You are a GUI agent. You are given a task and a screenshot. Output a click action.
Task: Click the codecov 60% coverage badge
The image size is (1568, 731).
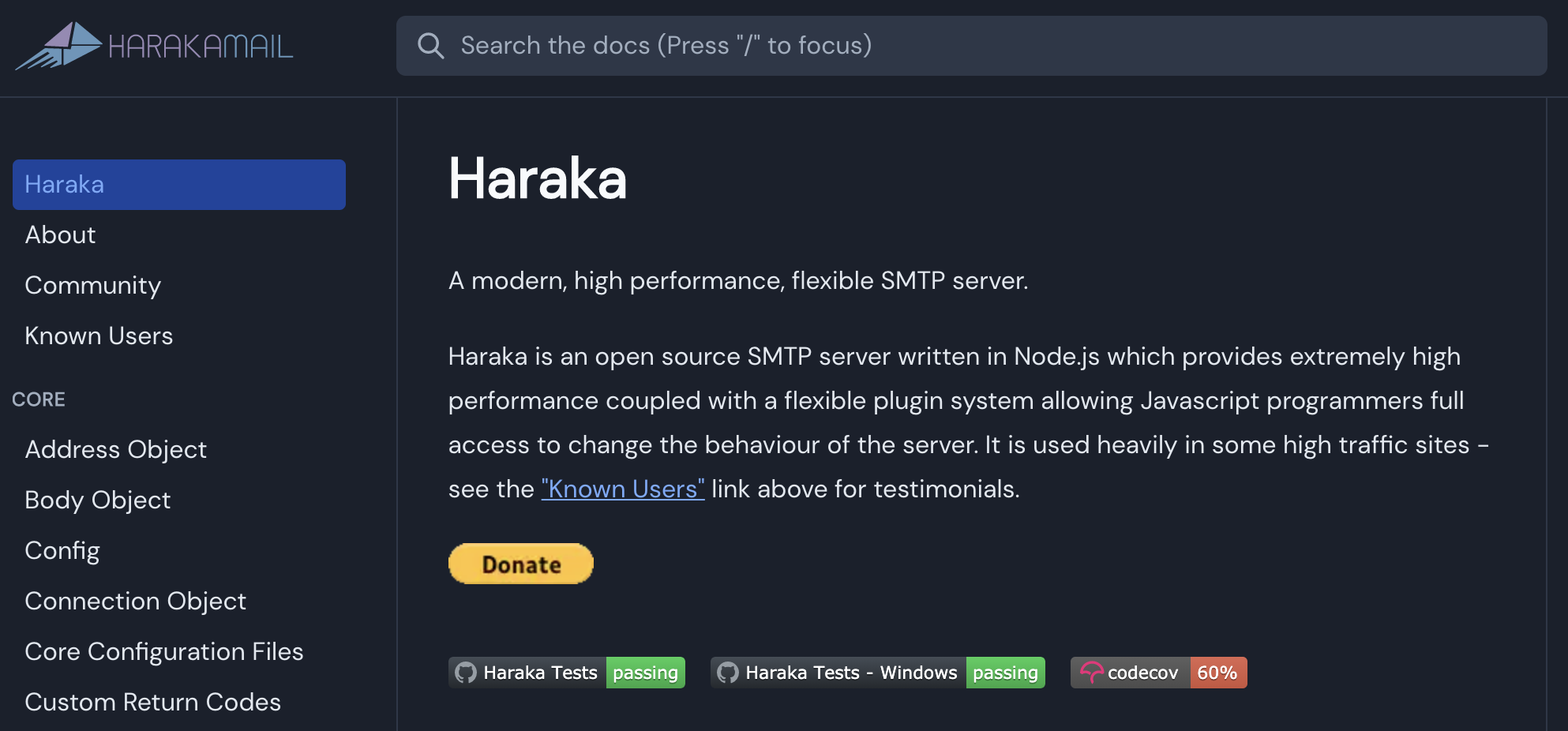pyautogui.click(x=1218, y=673)
